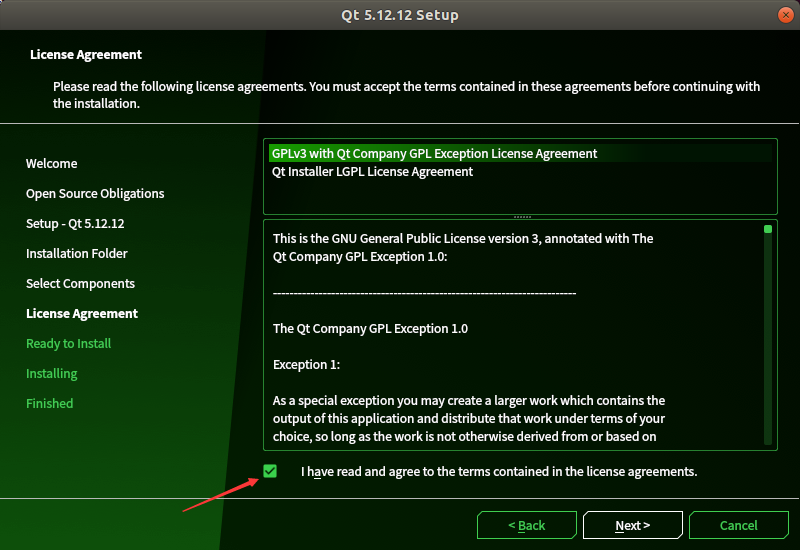Click the license text scrollbar handle
Viewport: 800px width, 550px height.
coord(768,229)
